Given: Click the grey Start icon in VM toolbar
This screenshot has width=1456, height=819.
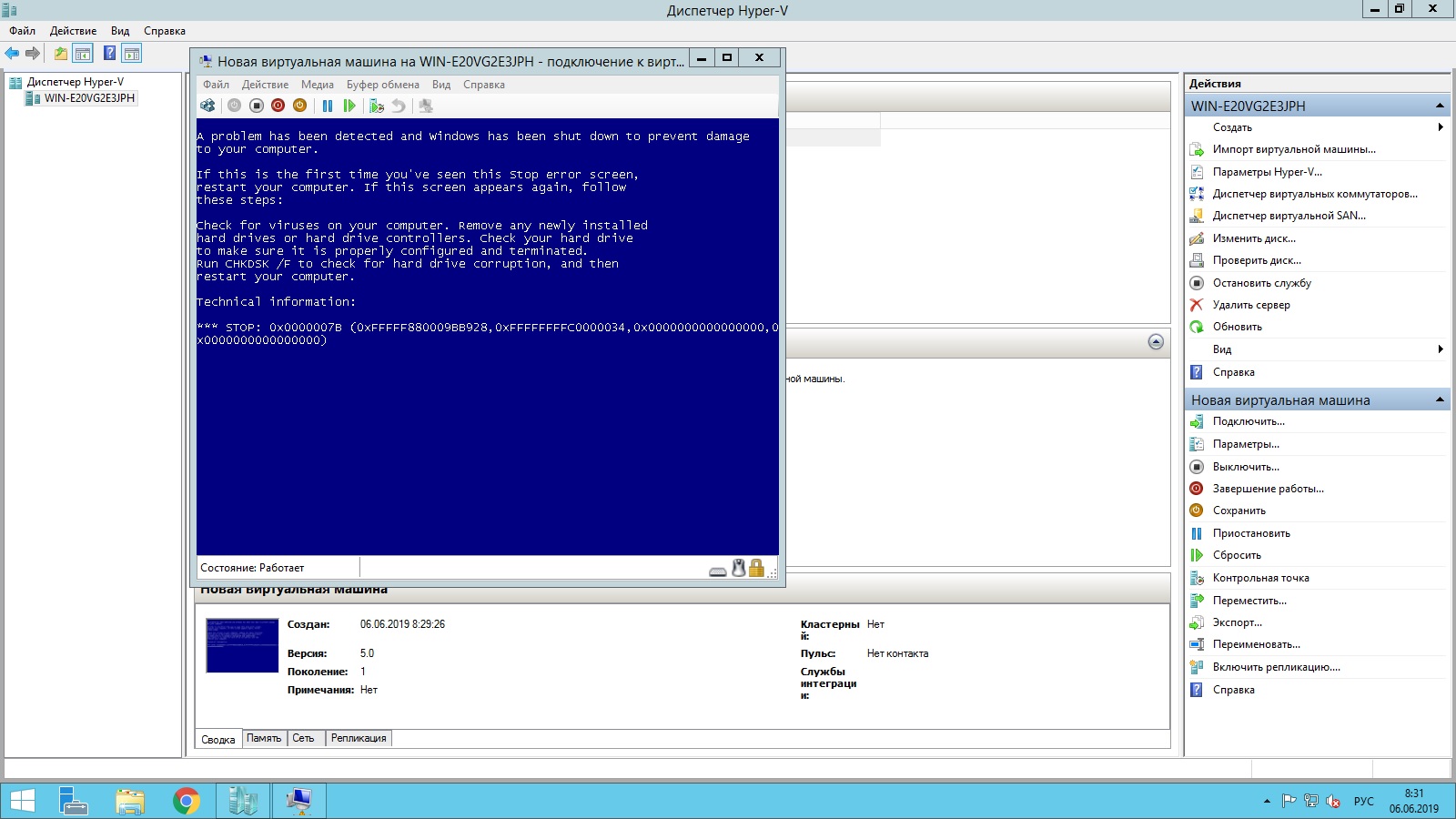Looking at the screenshot, I should tap(234, 106).
